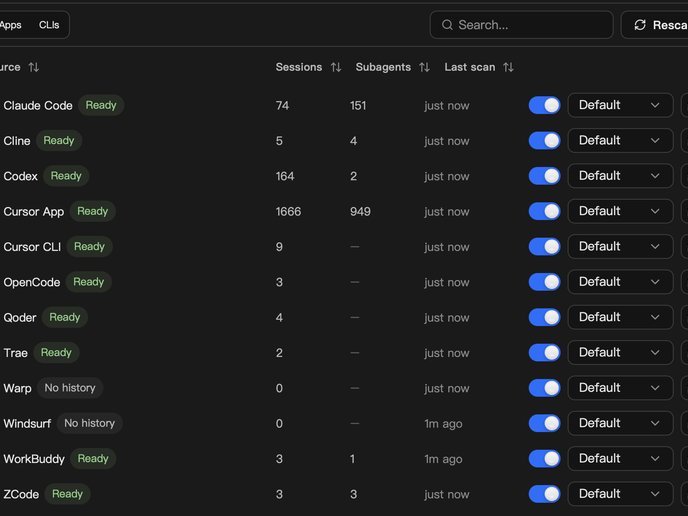Select the Claude Code source name
Viewport: 688px width, 516px height.
[x=38, y=106]
